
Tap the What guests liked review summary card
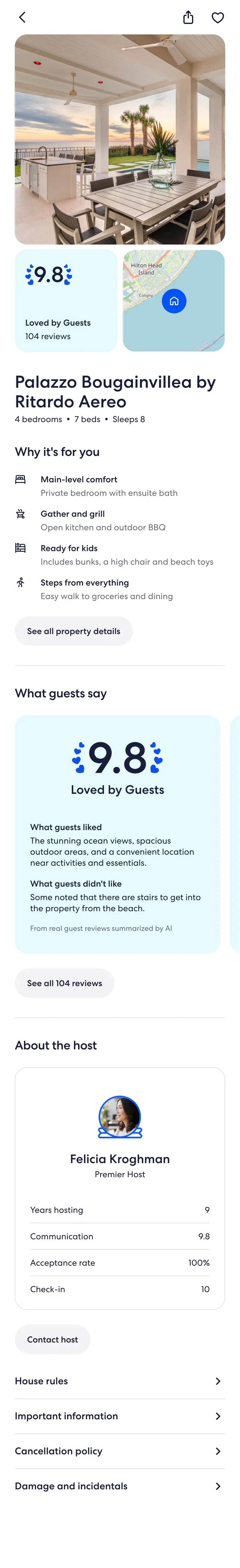click(x=118, y=834)
